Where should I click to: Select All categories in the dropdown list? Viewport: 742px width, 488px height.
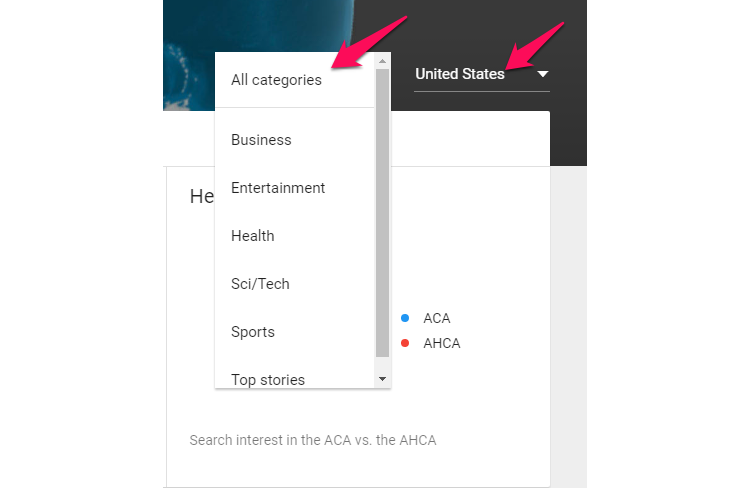pos(276,80)
